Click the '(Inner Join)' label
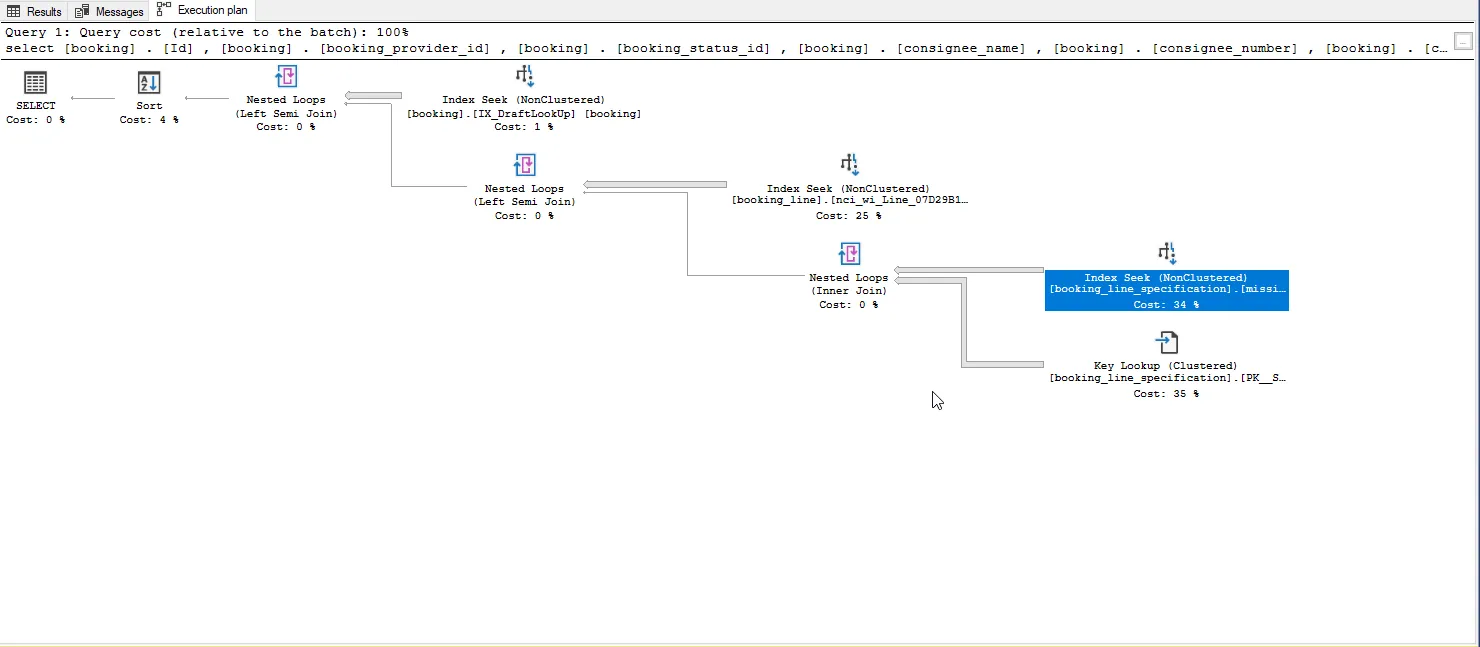The height and width of the screenshot is (647, 1480). [x=849, y=291]
